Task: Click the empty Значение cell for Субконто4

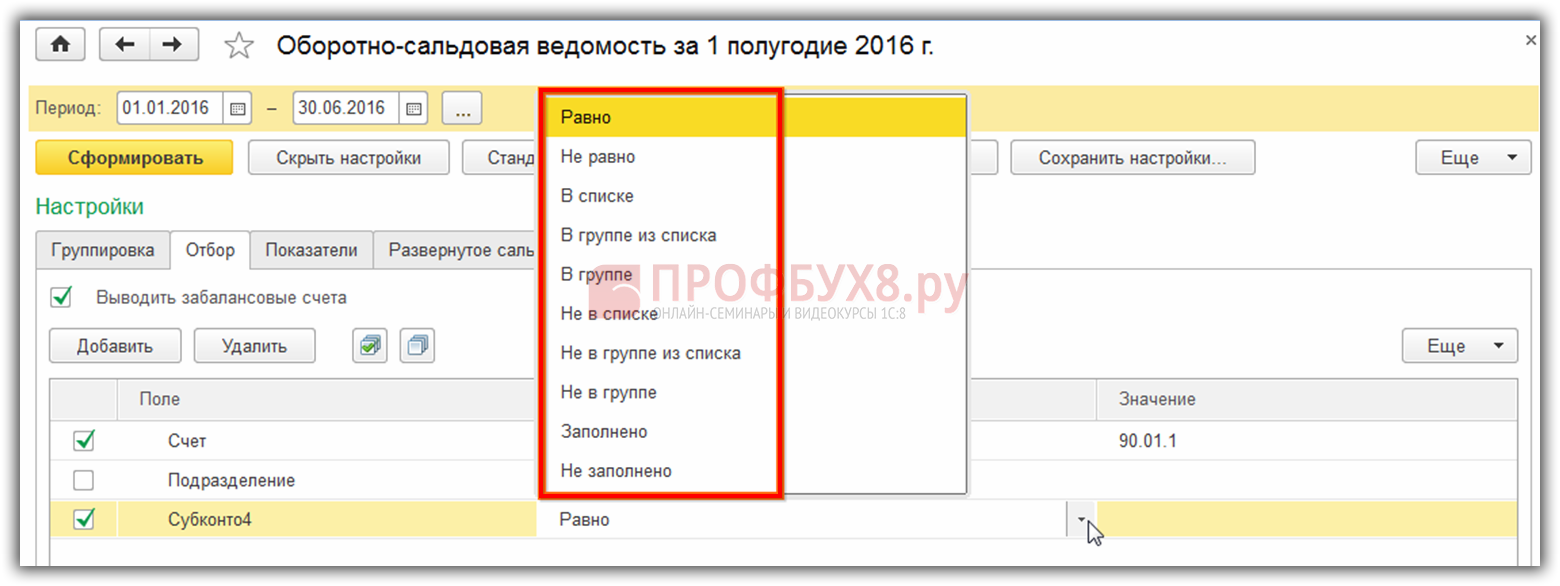Action: tap(1306, 520)
